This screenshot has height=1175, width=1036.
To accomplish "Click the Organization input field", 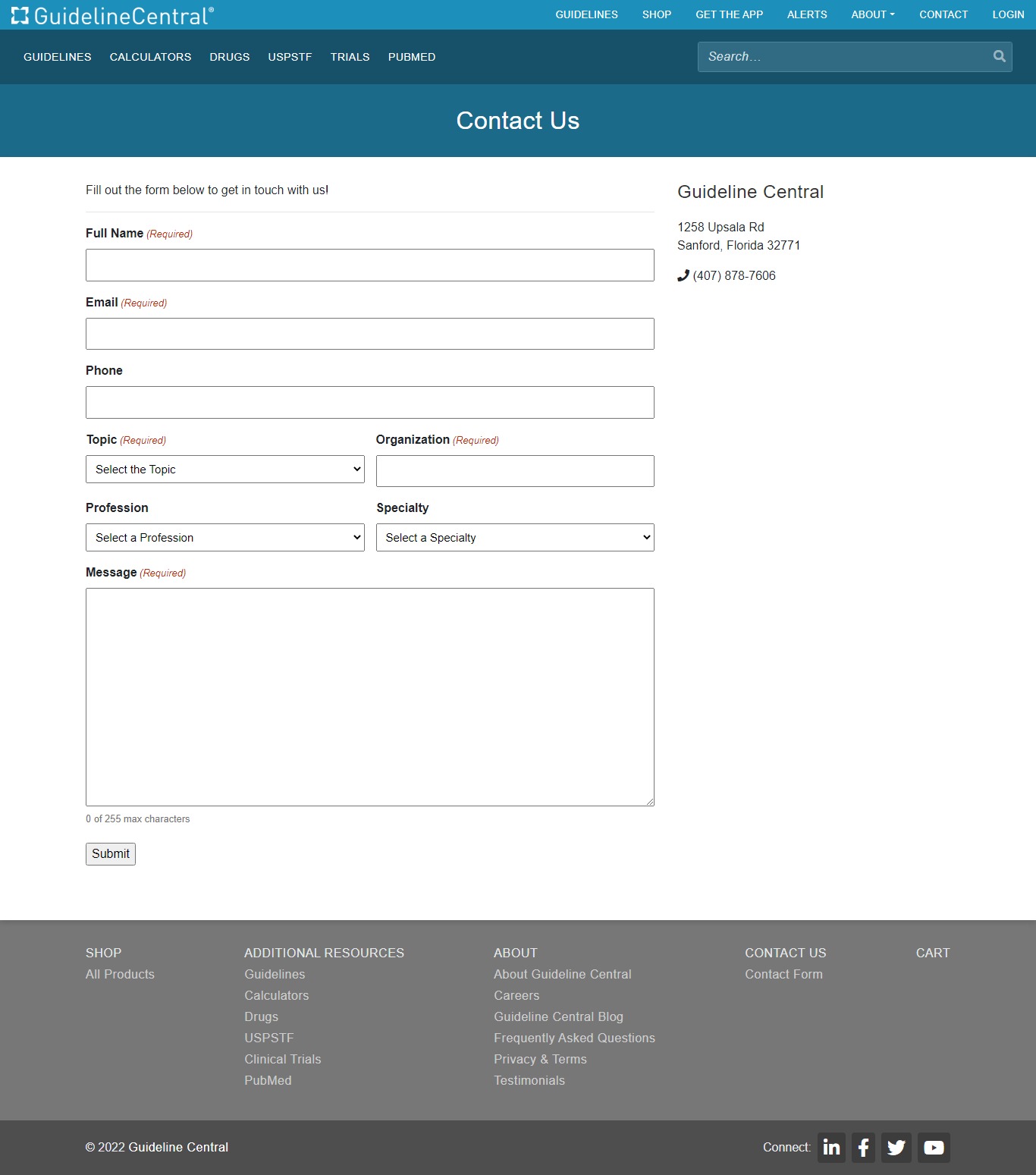I will (515, 471).
